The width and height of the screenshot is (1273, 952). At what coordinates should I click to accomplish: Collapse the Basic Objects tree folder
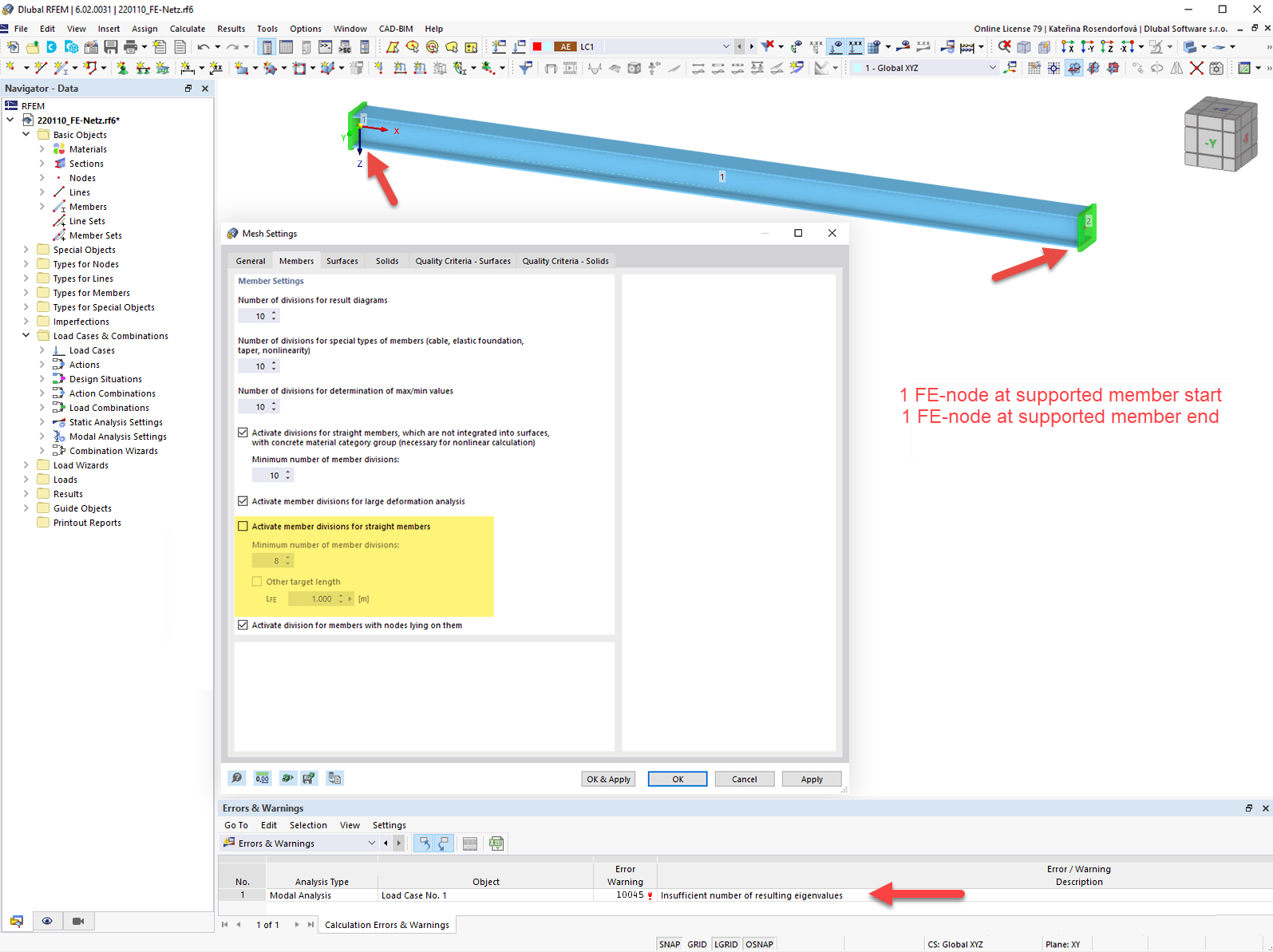click(x=26, y=135)
